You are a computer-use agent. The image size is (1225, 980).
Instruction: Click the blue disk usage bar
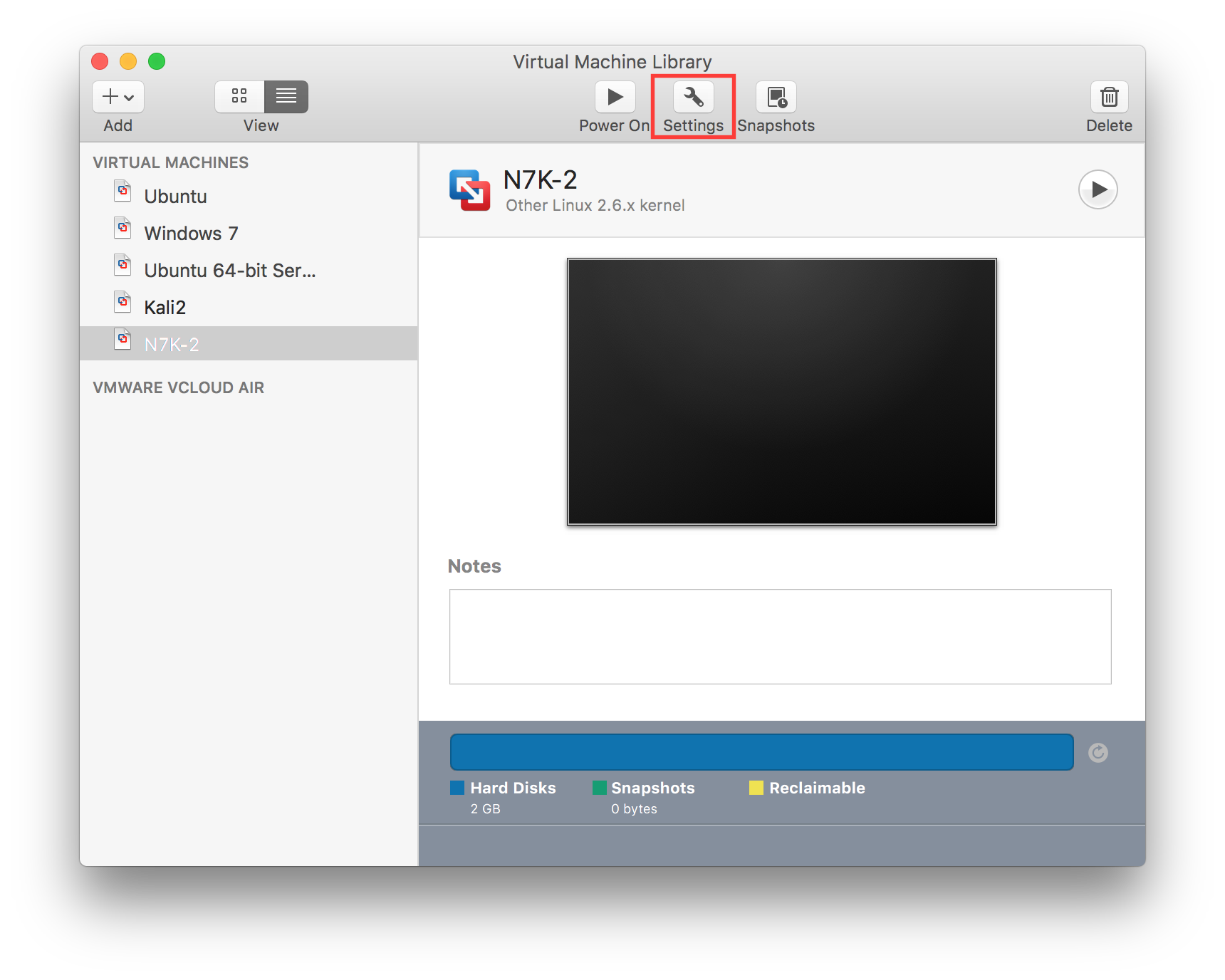coord(762,752)
